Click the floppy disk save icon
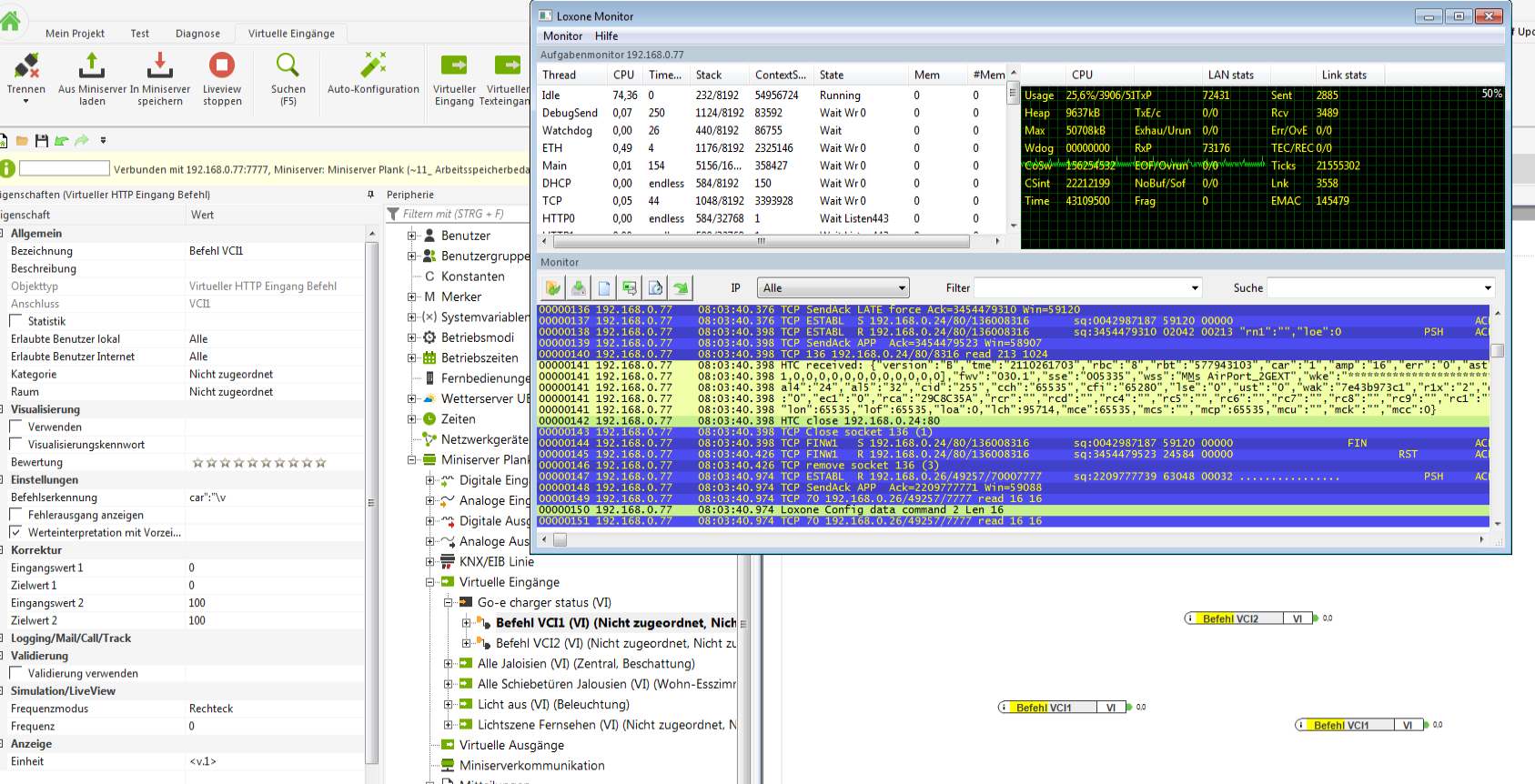Viewport: 1535px width, 784px height. 41,141
